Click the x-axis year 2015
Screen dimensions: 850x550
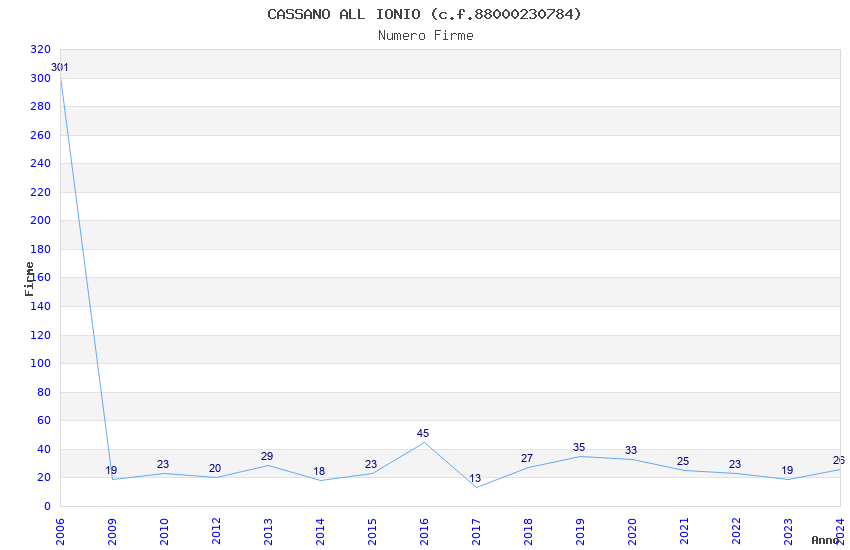point(372,532)
